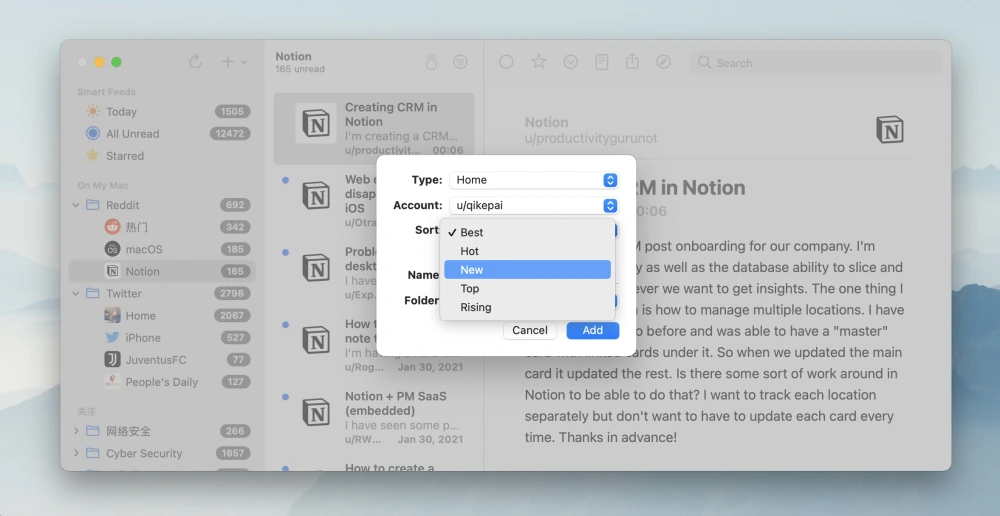
Task: Click the next unread arrow icon
Action: coord(571,62)
